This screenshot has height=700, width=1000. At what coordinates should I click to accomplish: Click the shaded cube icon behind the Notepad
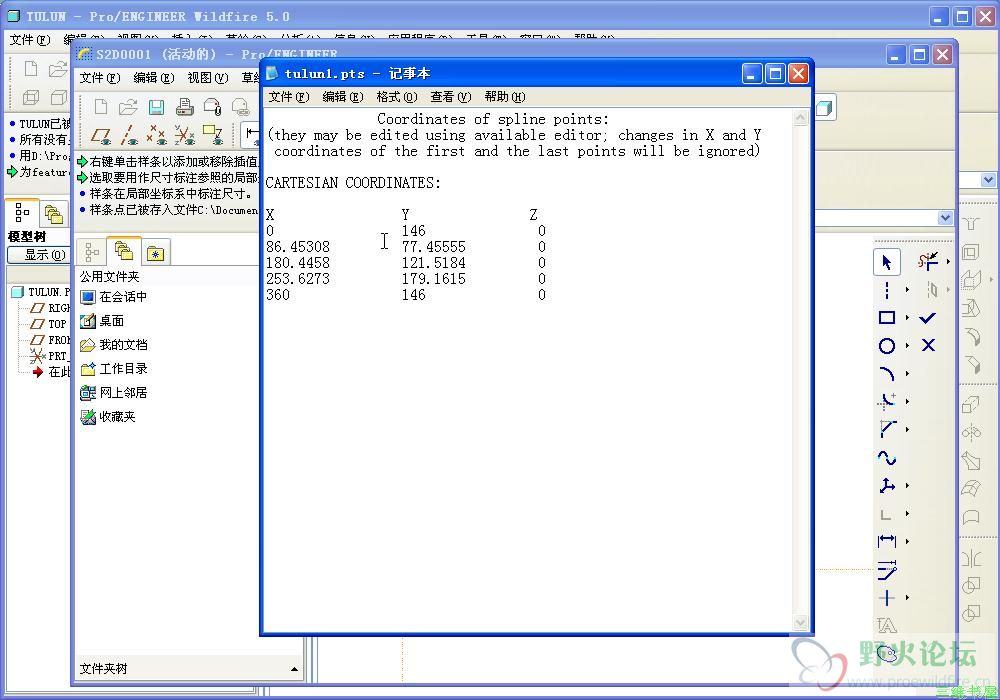[x=825, y=108]
